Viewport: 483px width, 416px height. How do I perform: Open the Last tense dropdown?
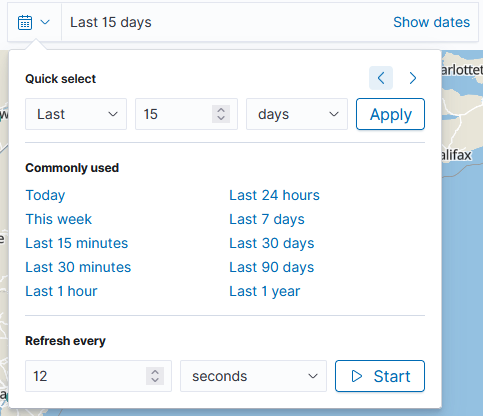point(76,114)
